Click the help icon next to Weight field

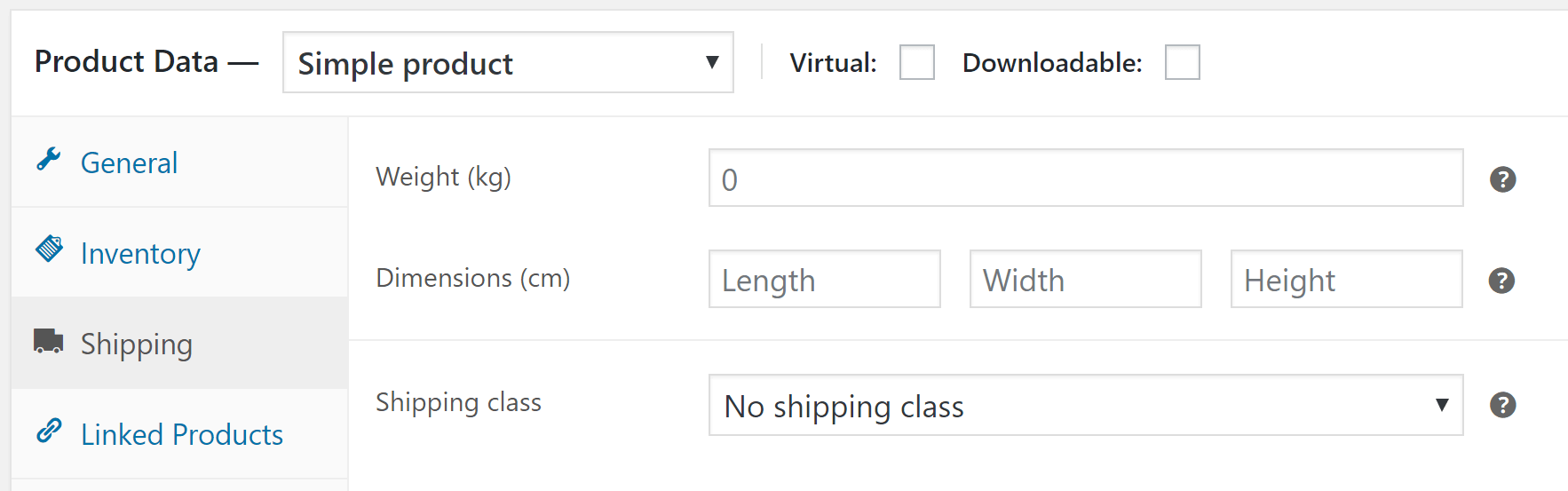pyautogui.click(x=1502, y=179)
